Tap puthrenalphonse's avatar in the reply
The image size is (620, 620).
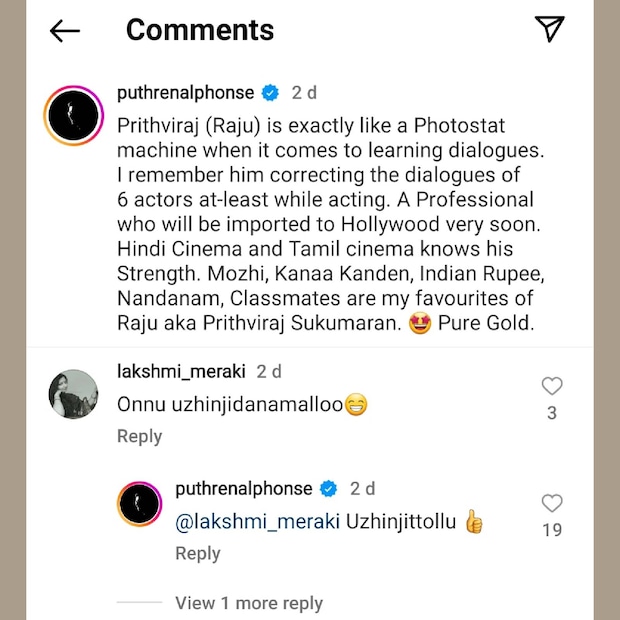pyautogui.click(x=140, y=503)
